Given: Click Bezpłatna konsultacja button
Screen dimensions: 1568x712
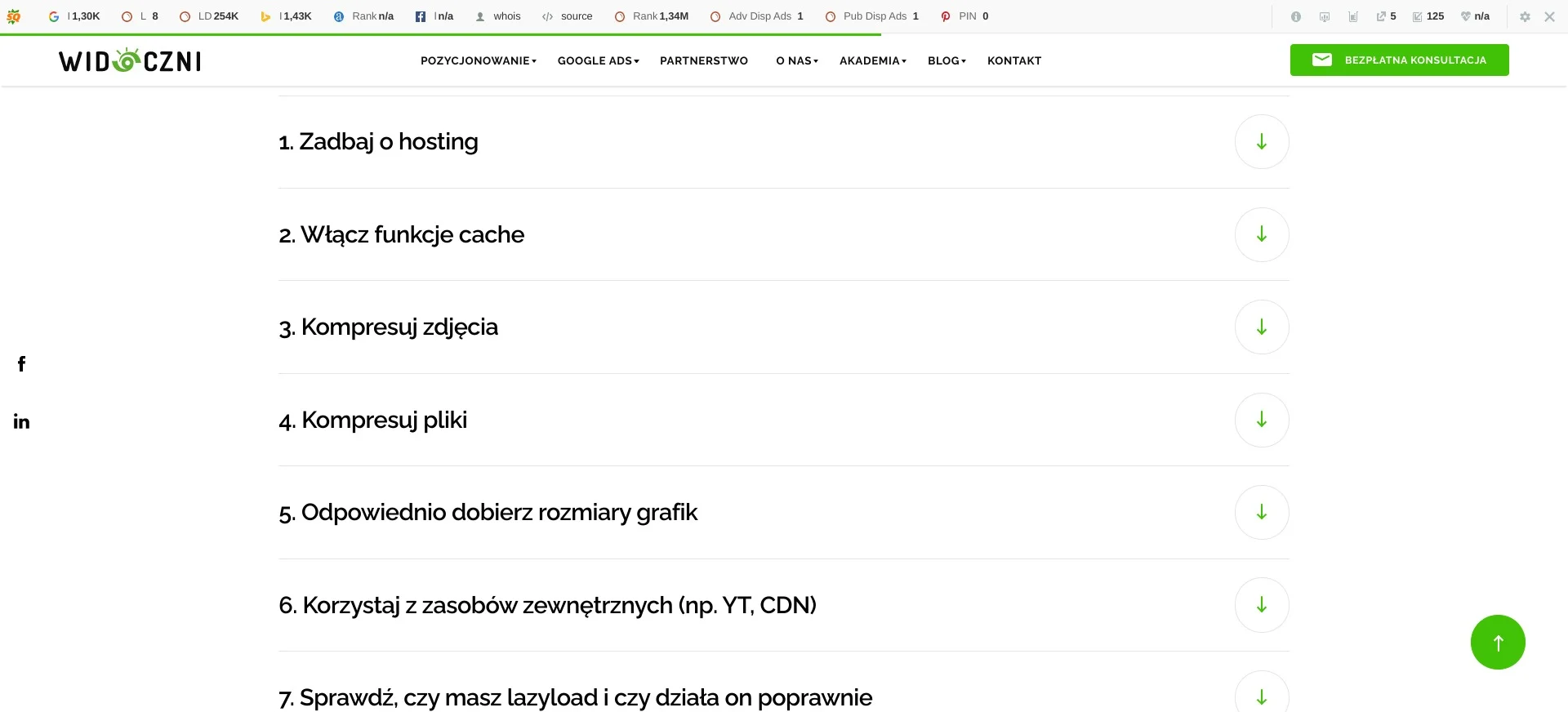Looking at the screenshot, I should coord(1400,60).
